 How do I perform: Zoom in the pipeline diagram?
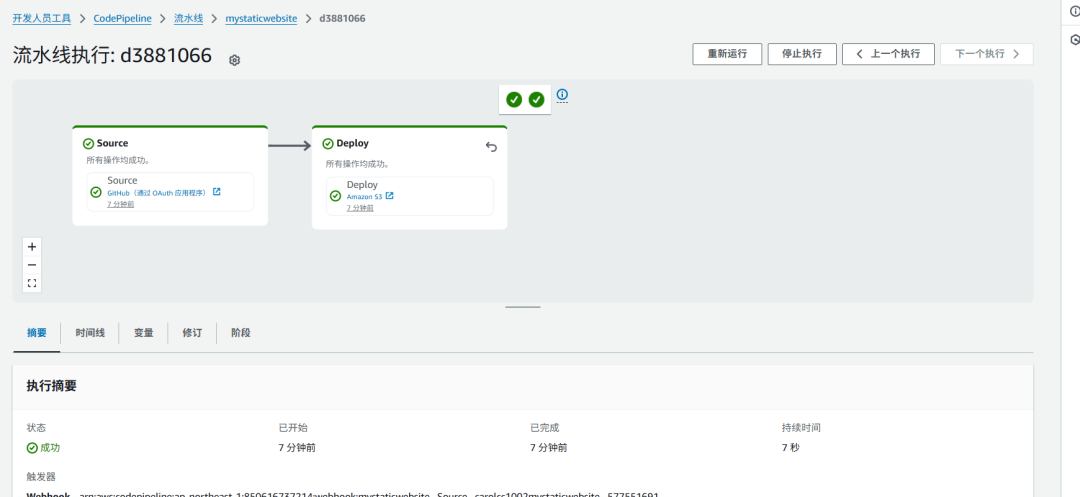pos(32,246)
